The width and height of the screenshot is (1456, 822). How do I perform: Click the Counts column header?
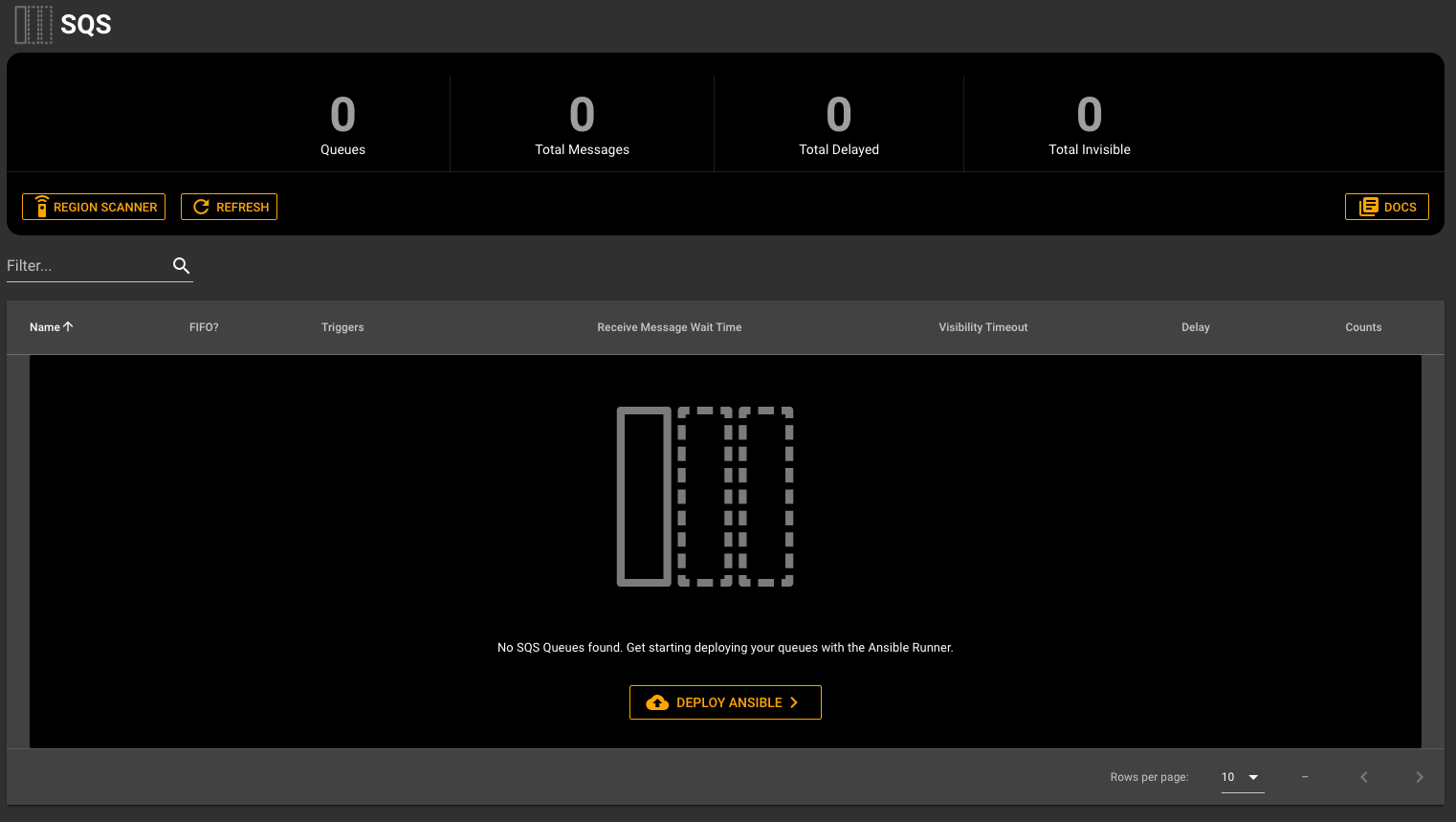pos(1363,327)
